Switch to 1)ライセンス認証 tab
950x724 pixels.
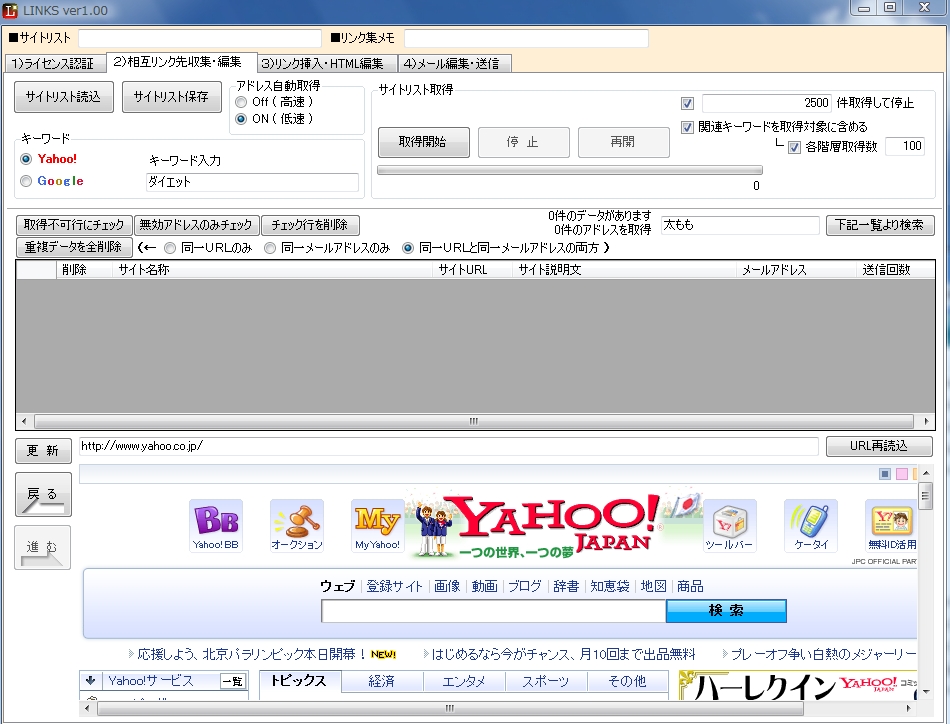pyautogui.click(x=55, y=64)
